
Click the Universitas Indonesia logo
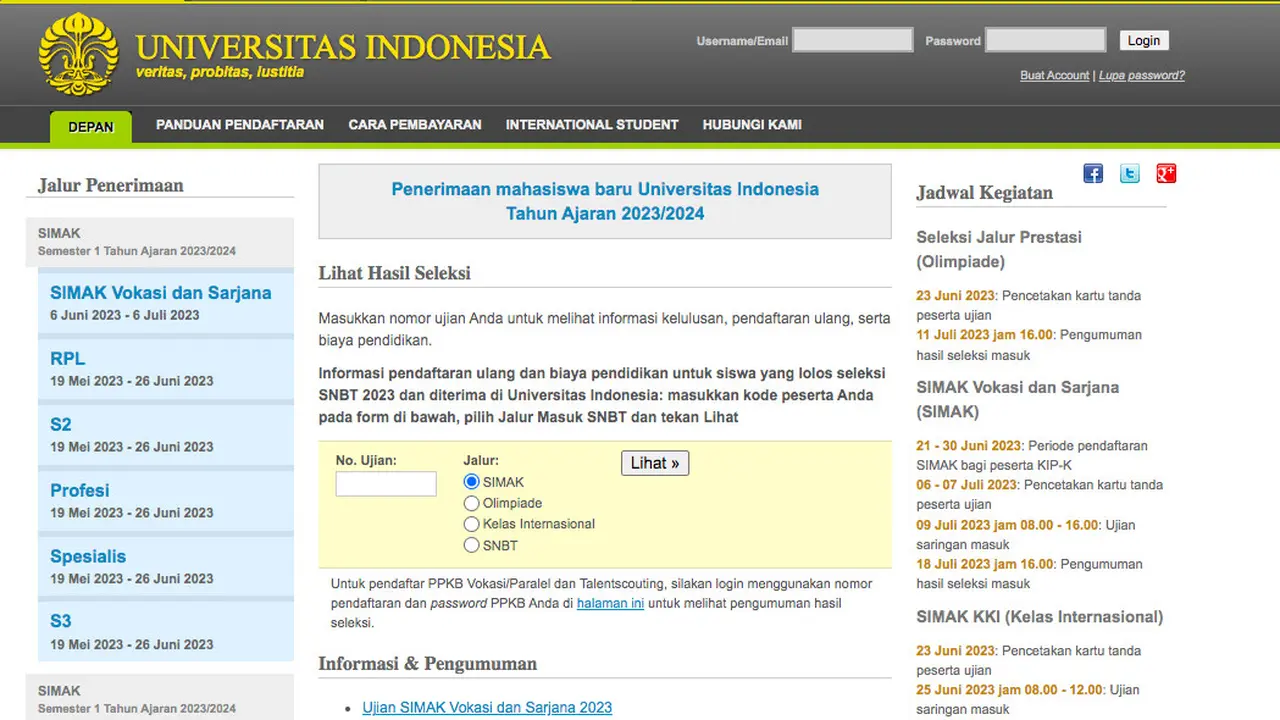[x=78, y=52]
